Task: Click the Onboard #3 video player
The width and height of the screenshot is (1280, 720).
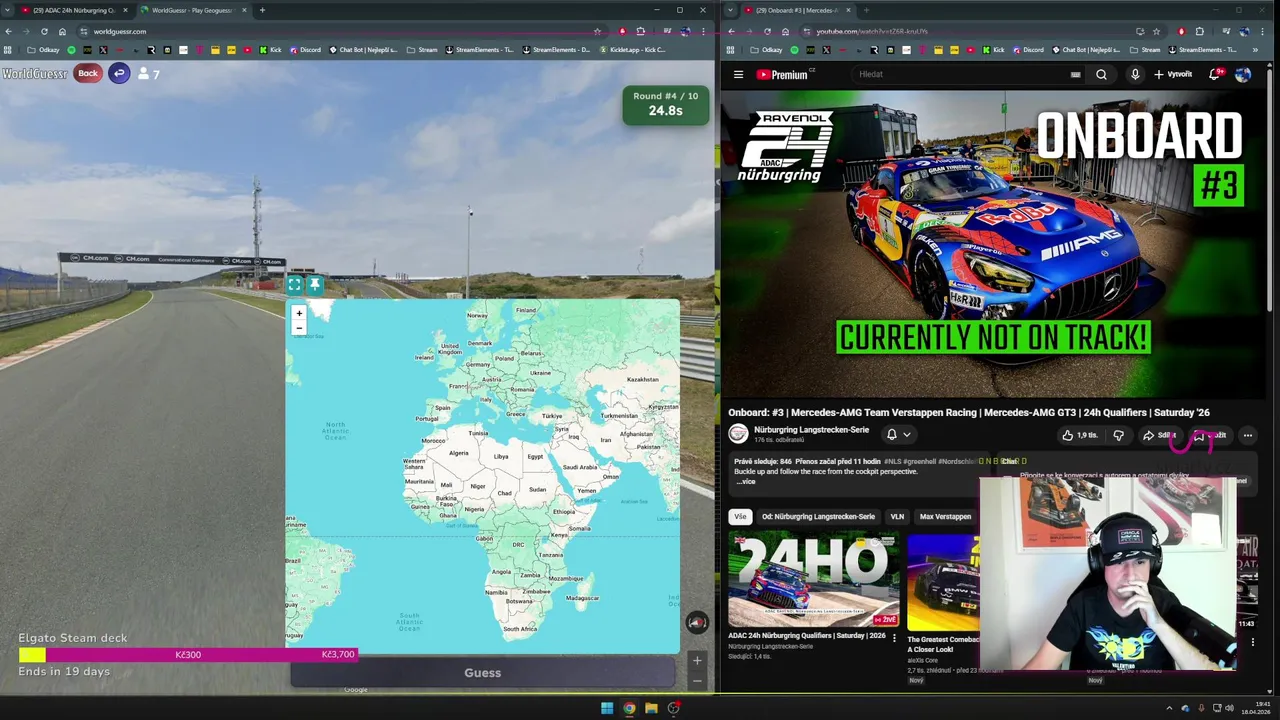Action: click(994, 245)
